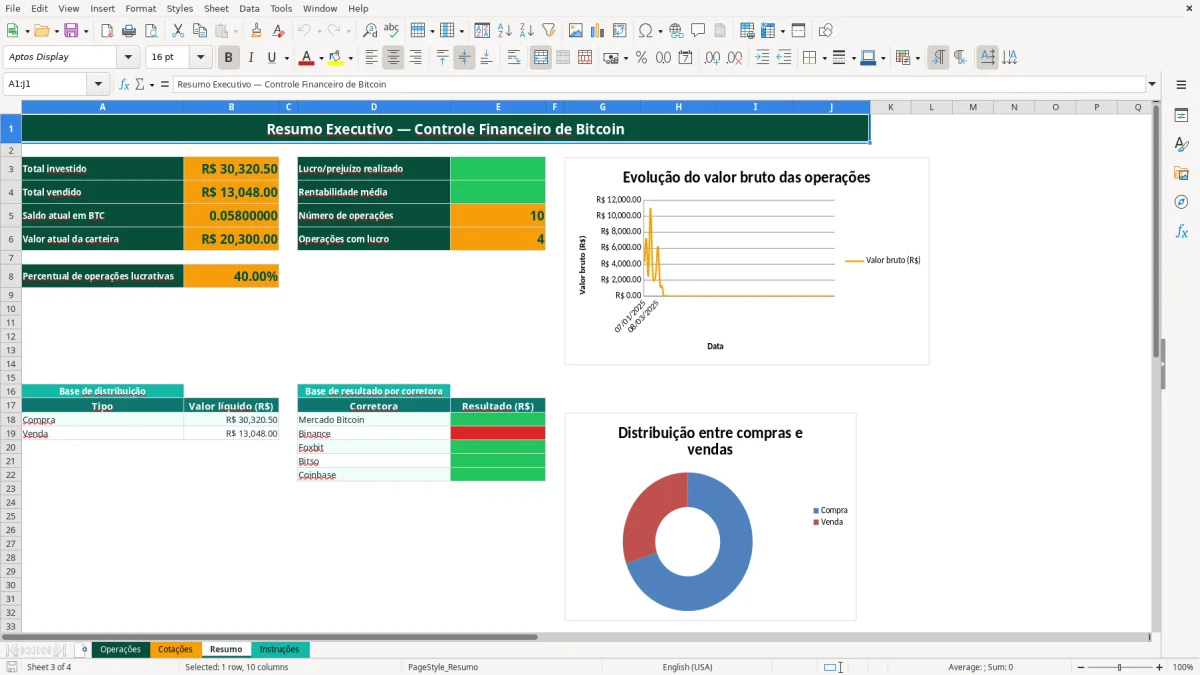Open the sidebar Navigator
Image resolution: width=1200 pixels, height=675 pixels.
pyautogui.click(x=1181, y=202)
